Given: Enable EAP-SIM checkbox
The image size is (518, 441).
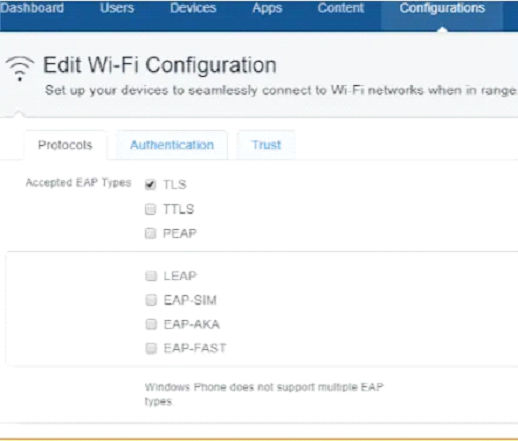Looking at the screenshot, I should tap(151, 300).
